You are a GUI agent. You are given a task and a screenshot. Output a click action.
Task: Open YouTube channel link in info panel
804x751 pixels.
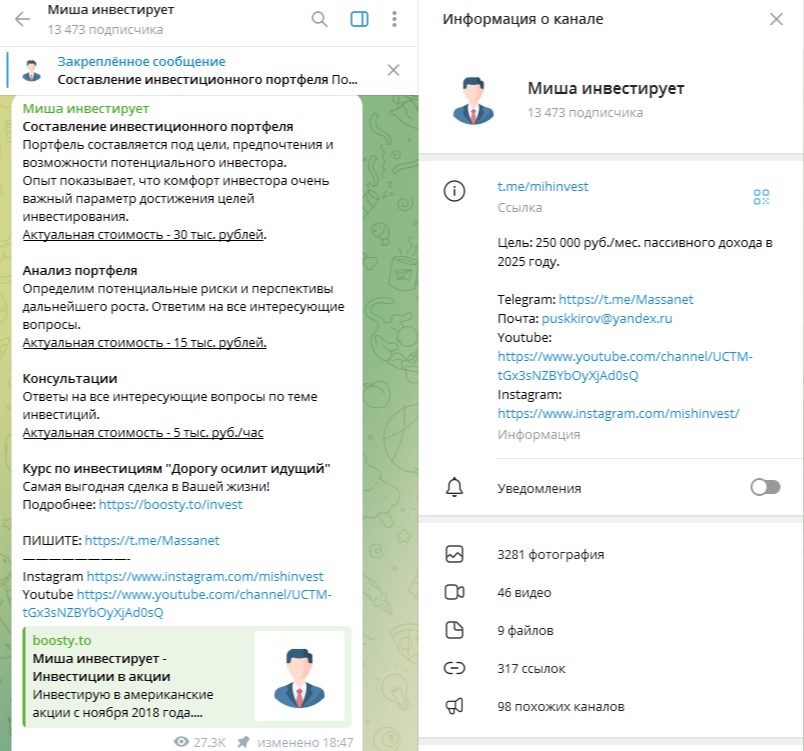click(625, 366)
